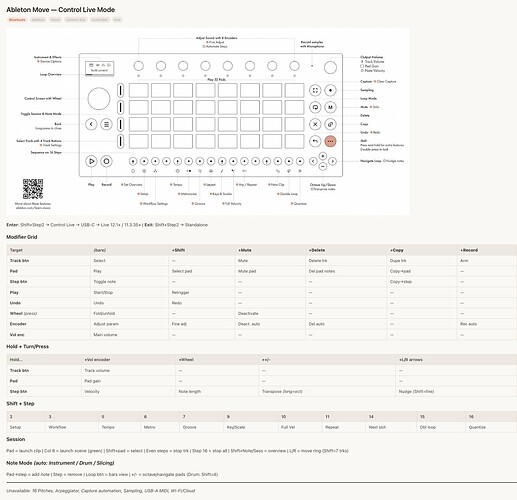Click the large control wheel in the diagram
The image size is (517, 500).
pyautogui.click(x=99, y=99)
